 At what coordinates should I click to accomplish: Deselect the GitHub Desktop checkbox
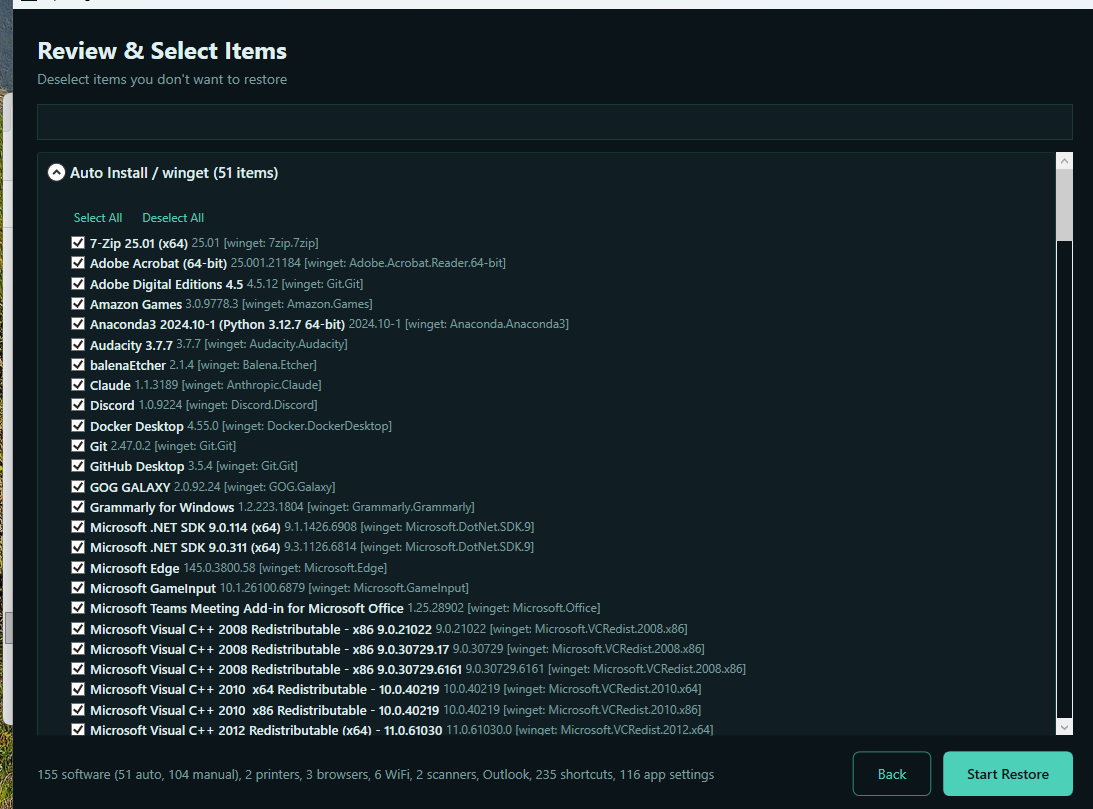[78, 466]
